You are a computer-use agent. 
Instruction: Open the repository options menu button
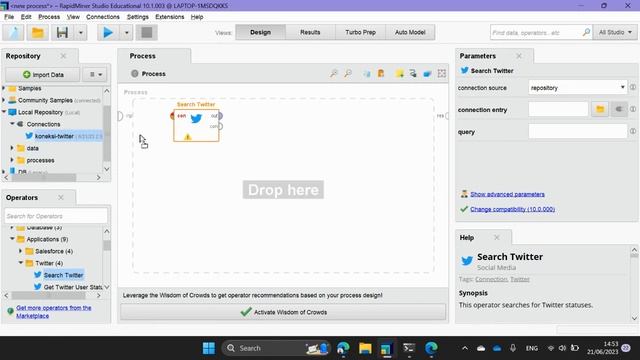click(x=95, y=75)
